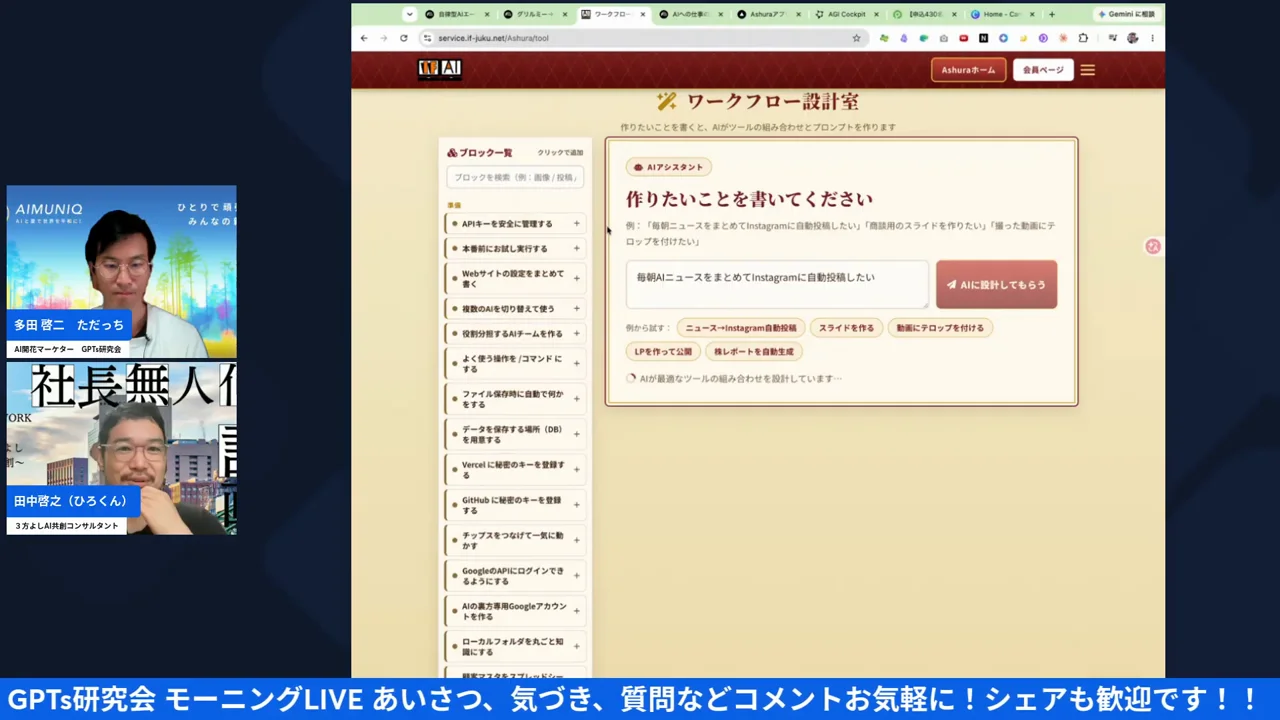Screen dimensions: 1280x720
Task: Open the tab search dropdown arrow
Action: point(409,14)
